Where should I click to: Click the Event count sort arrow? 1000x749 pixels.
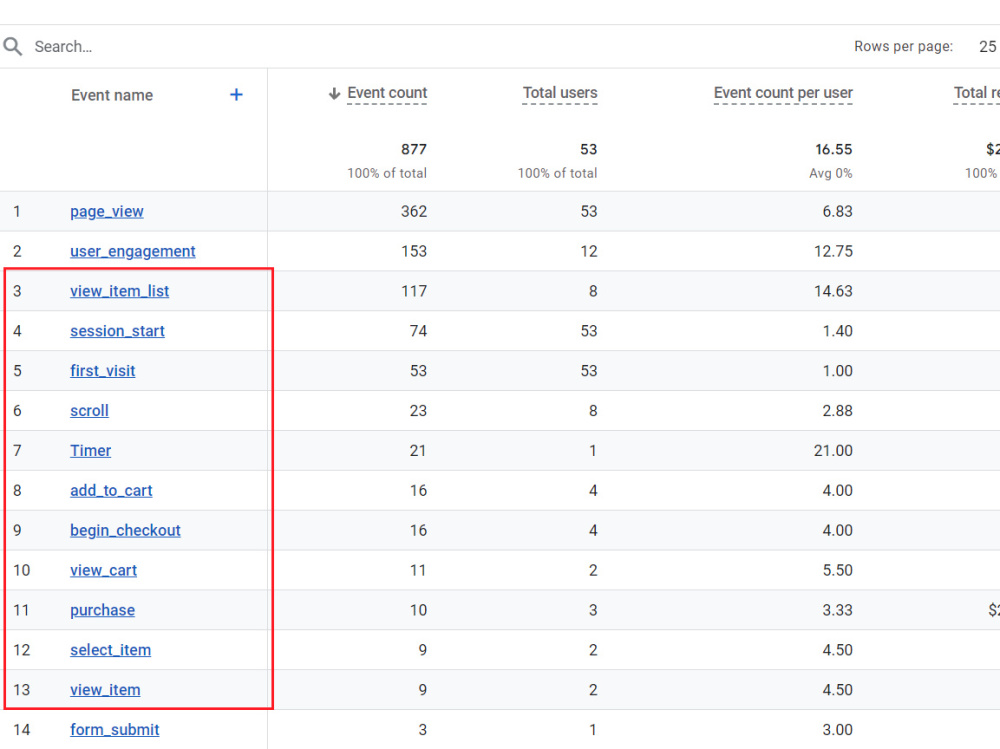click(334, 94)
